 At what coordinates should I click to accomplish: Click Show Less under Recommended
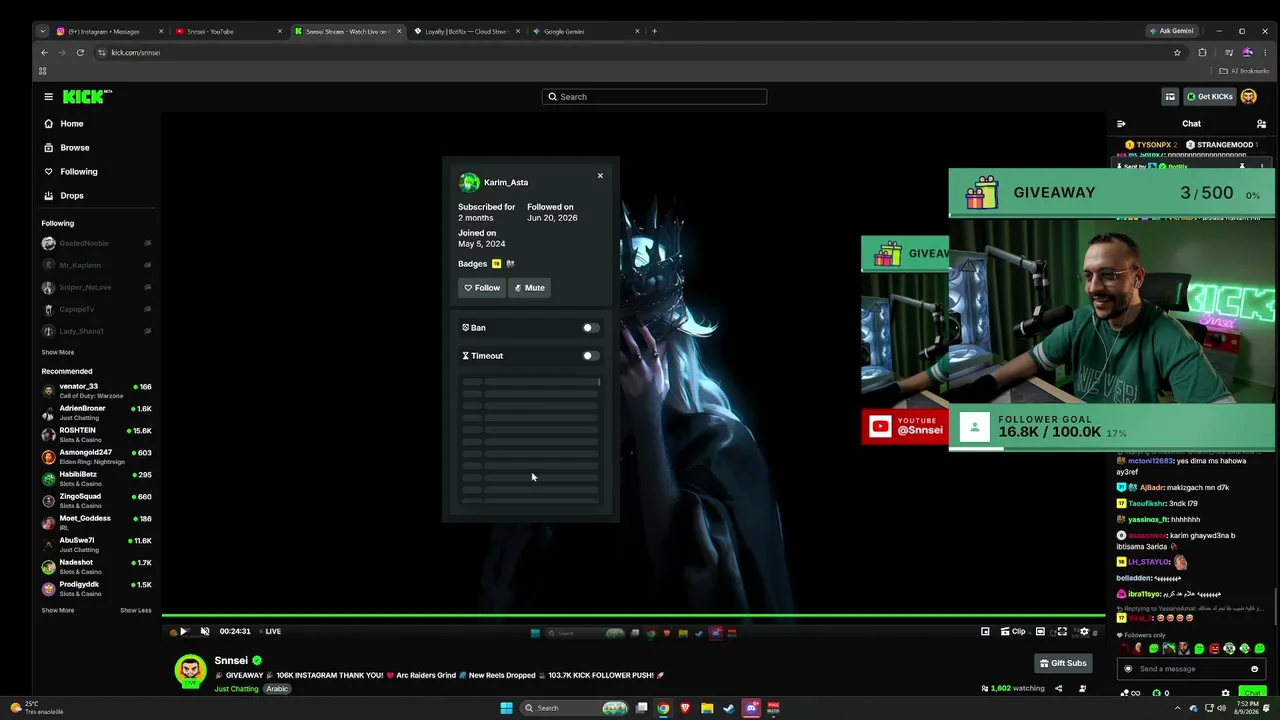tap(136, 610)
